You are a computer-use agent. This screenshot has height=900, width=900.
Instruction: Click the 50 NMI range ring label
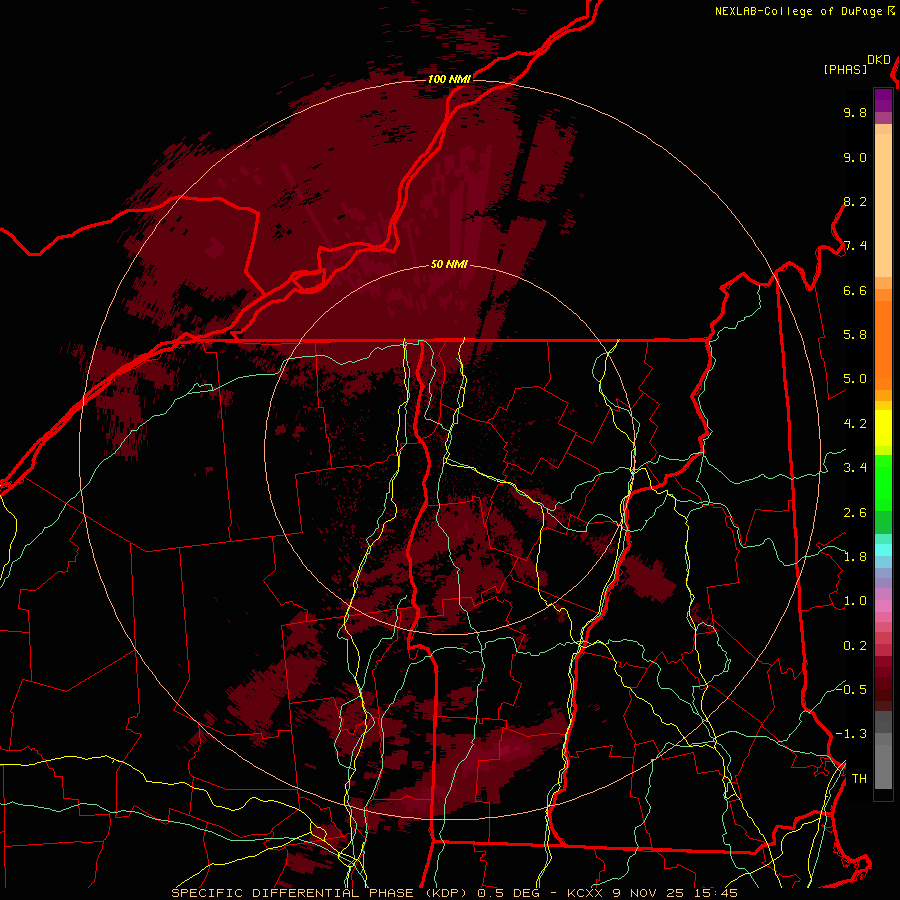449,264
